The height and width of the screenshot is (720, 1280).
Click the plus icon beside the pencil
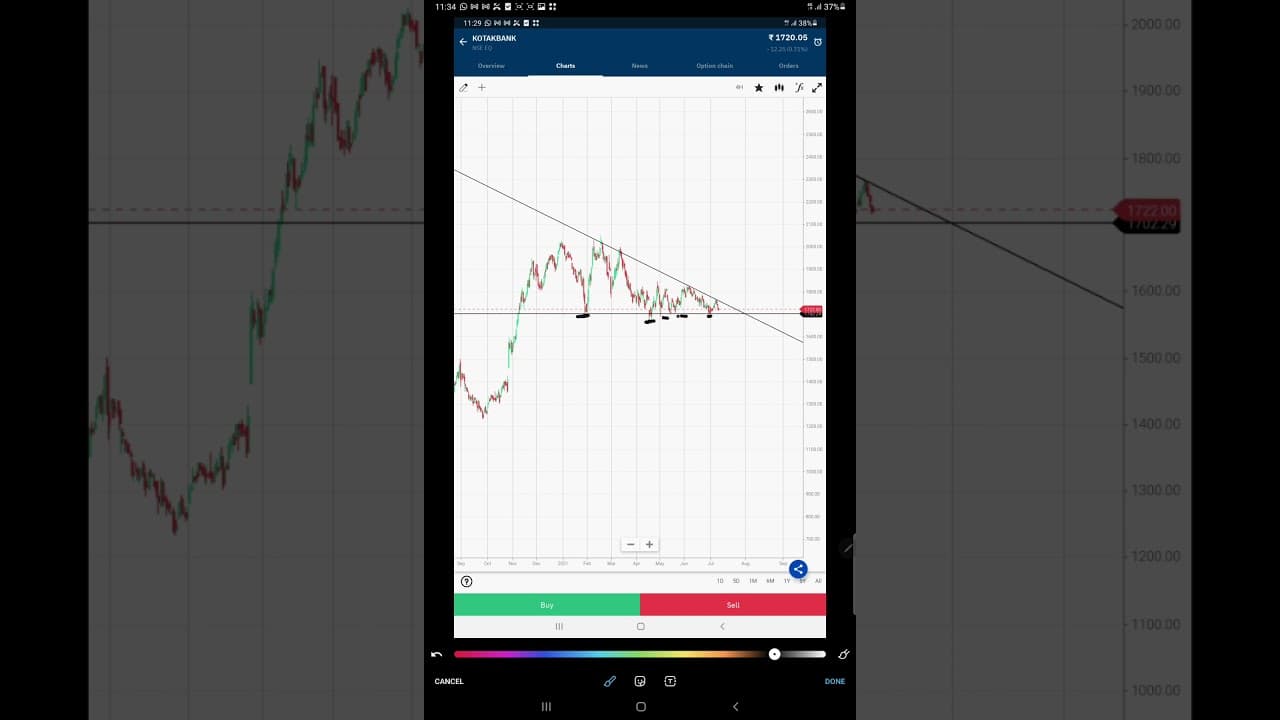(481, 88)
